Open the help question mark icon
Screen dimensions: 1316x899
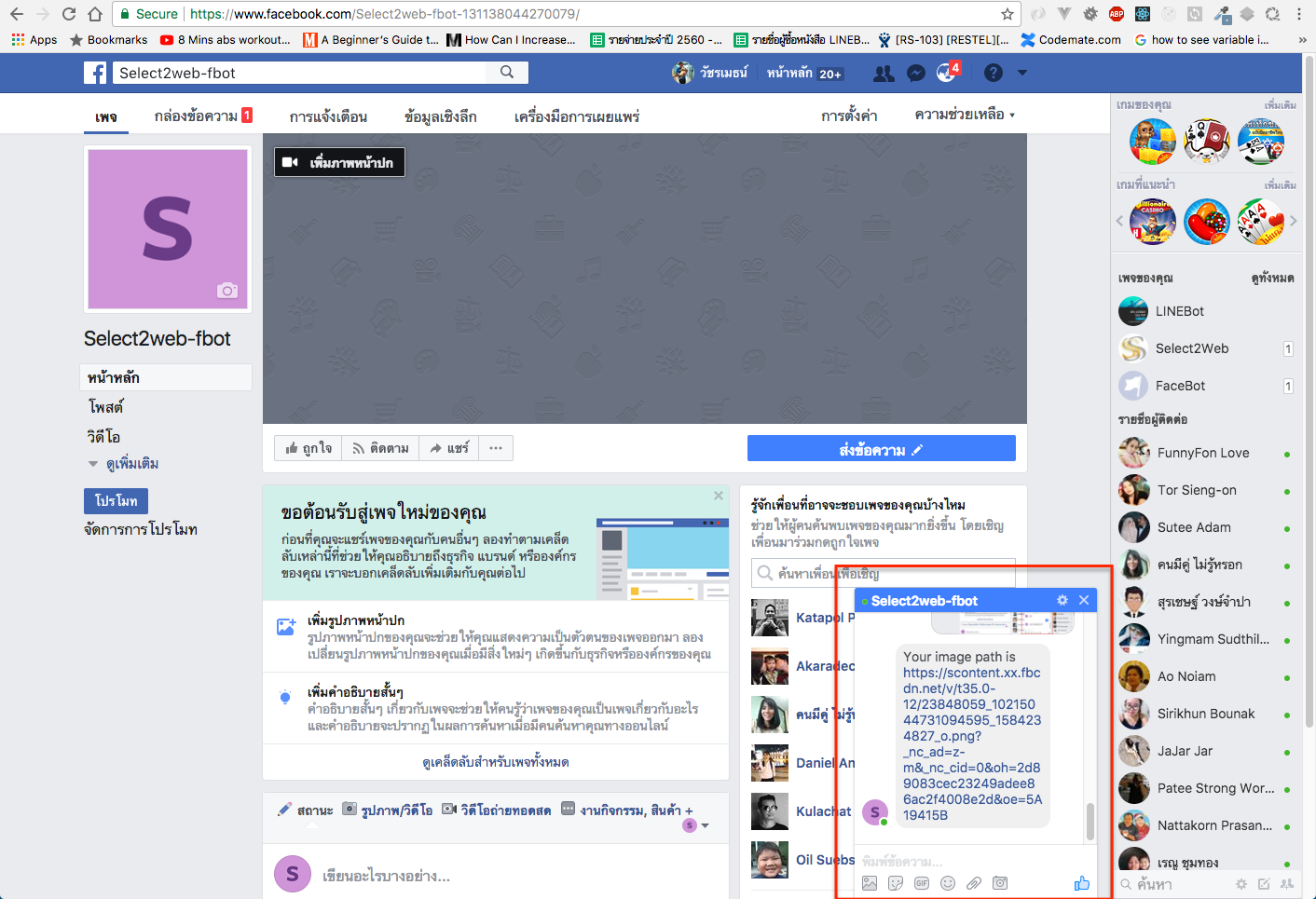click(x=994, y=73)
